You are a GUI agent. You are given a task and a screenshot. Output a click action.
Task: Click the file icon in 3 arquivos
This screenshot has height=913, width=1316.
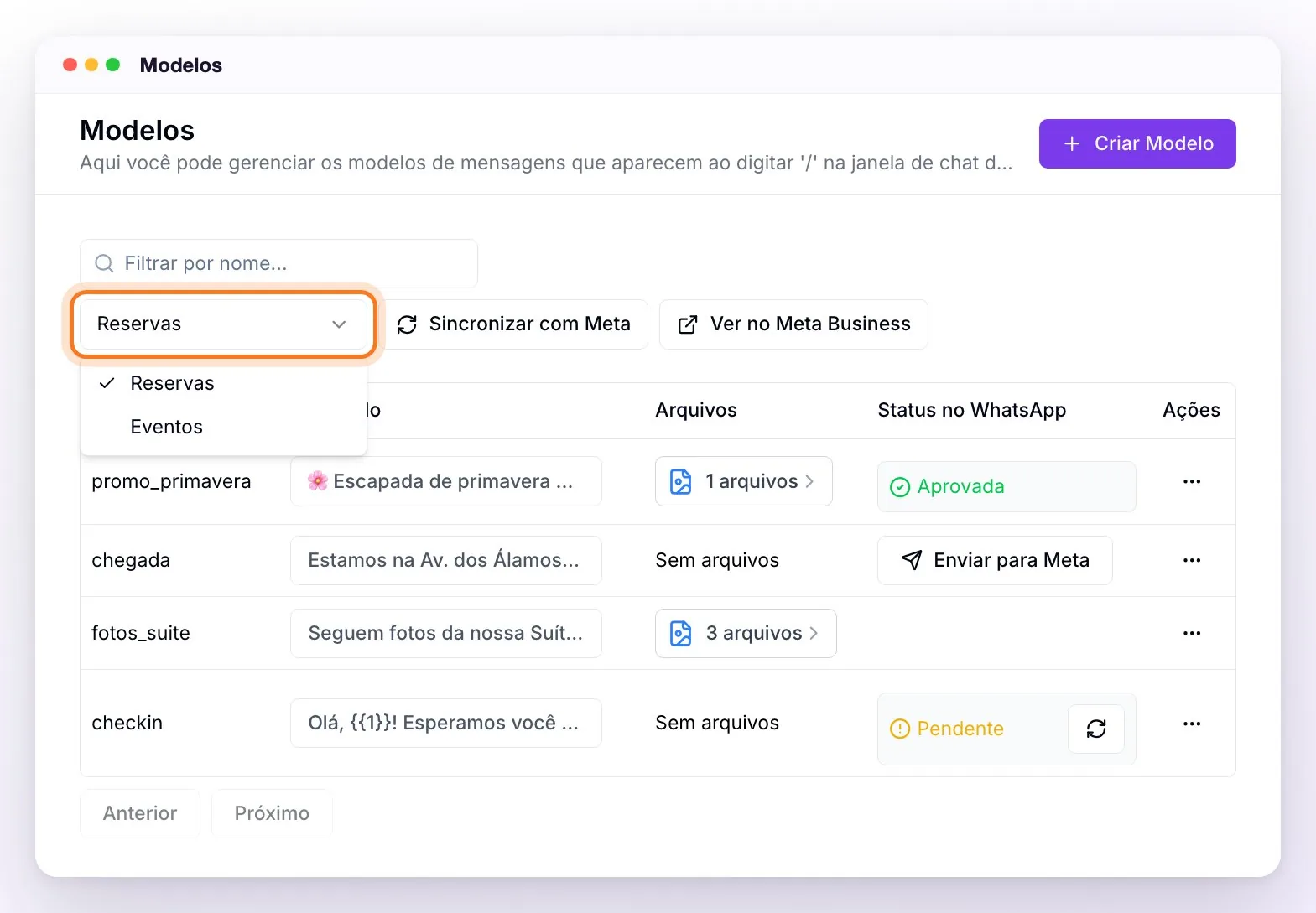[x=680, y=633]
